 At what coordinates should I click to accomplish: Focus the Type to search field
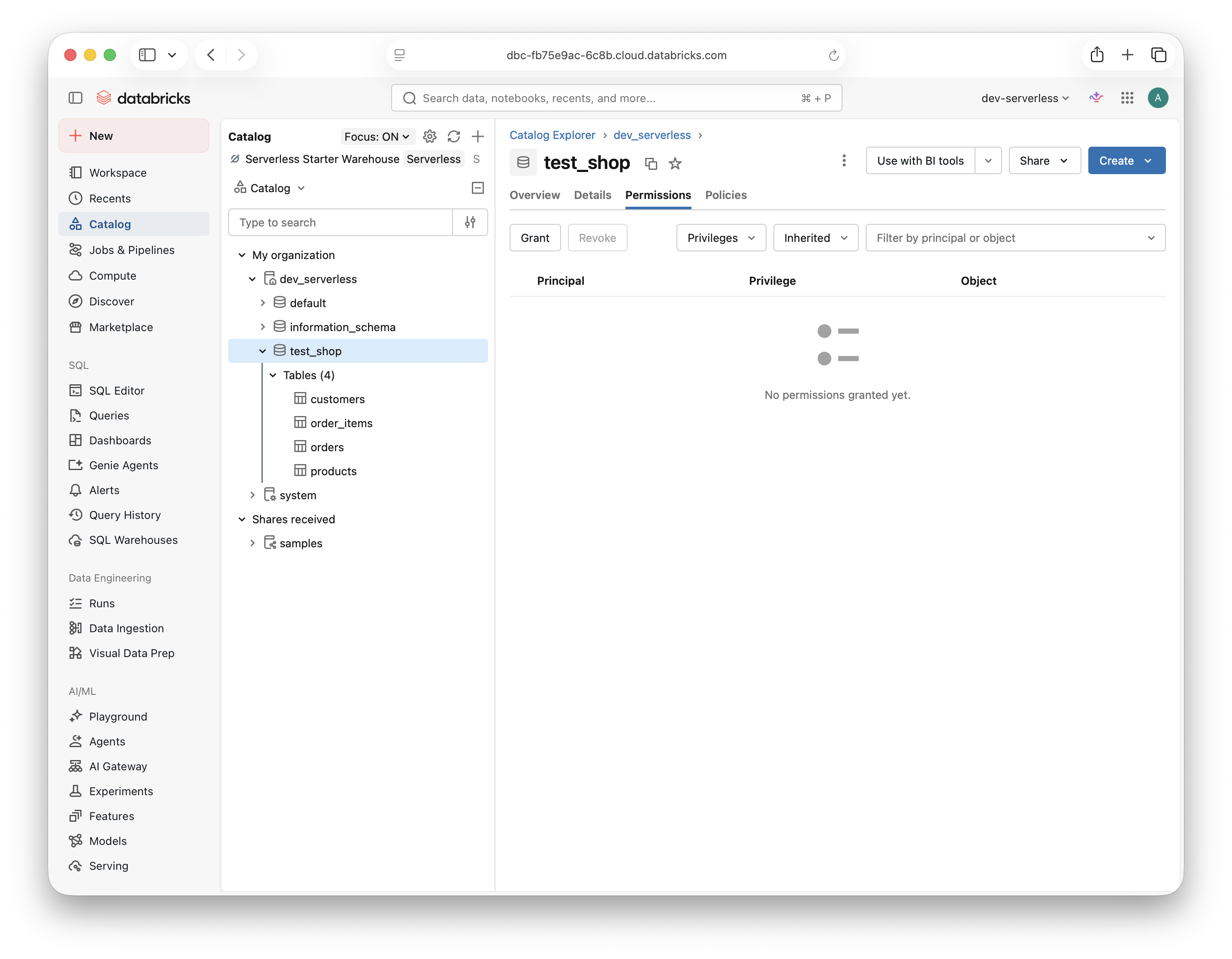[340, 222]
